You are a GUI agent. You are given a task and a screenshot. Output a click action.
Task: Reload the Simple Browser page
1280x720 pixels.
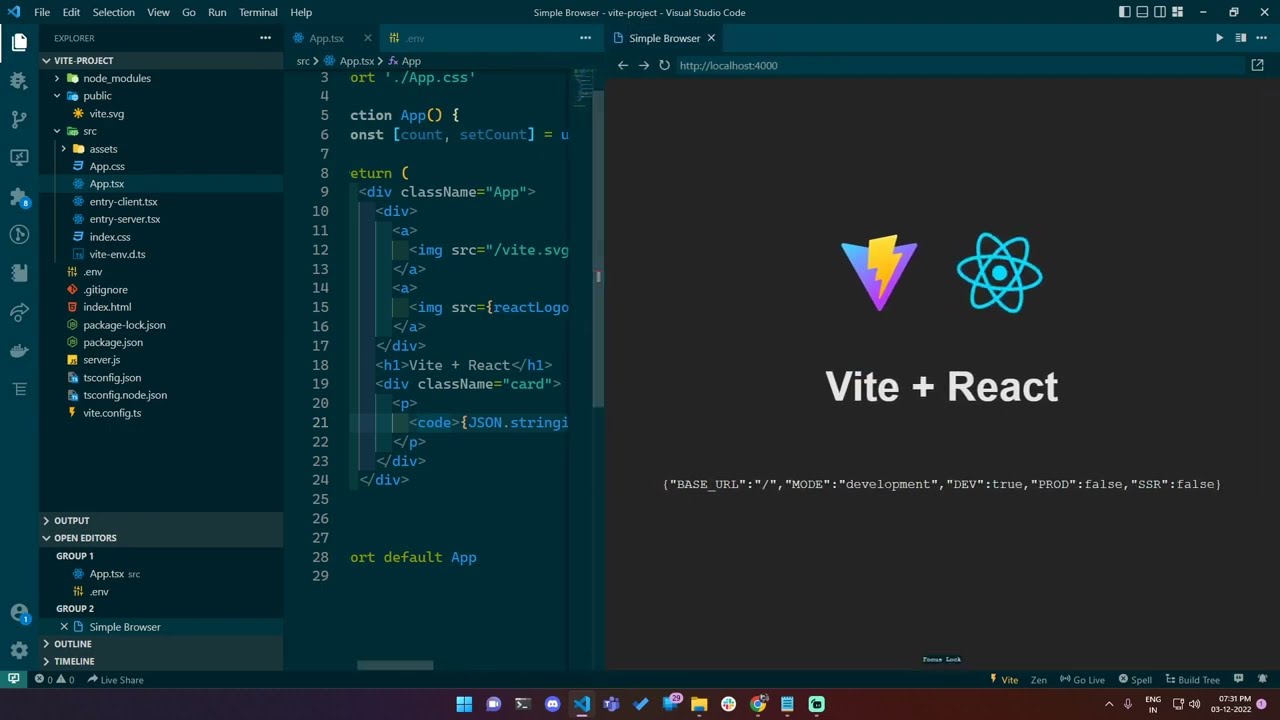664,65
